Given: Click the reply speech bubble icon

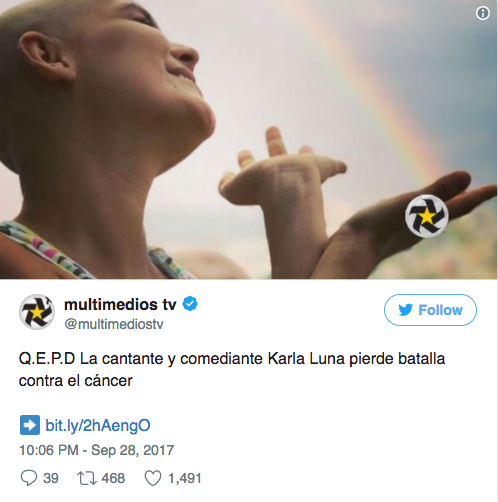Looking at the screenshot, I should (29, 478).
